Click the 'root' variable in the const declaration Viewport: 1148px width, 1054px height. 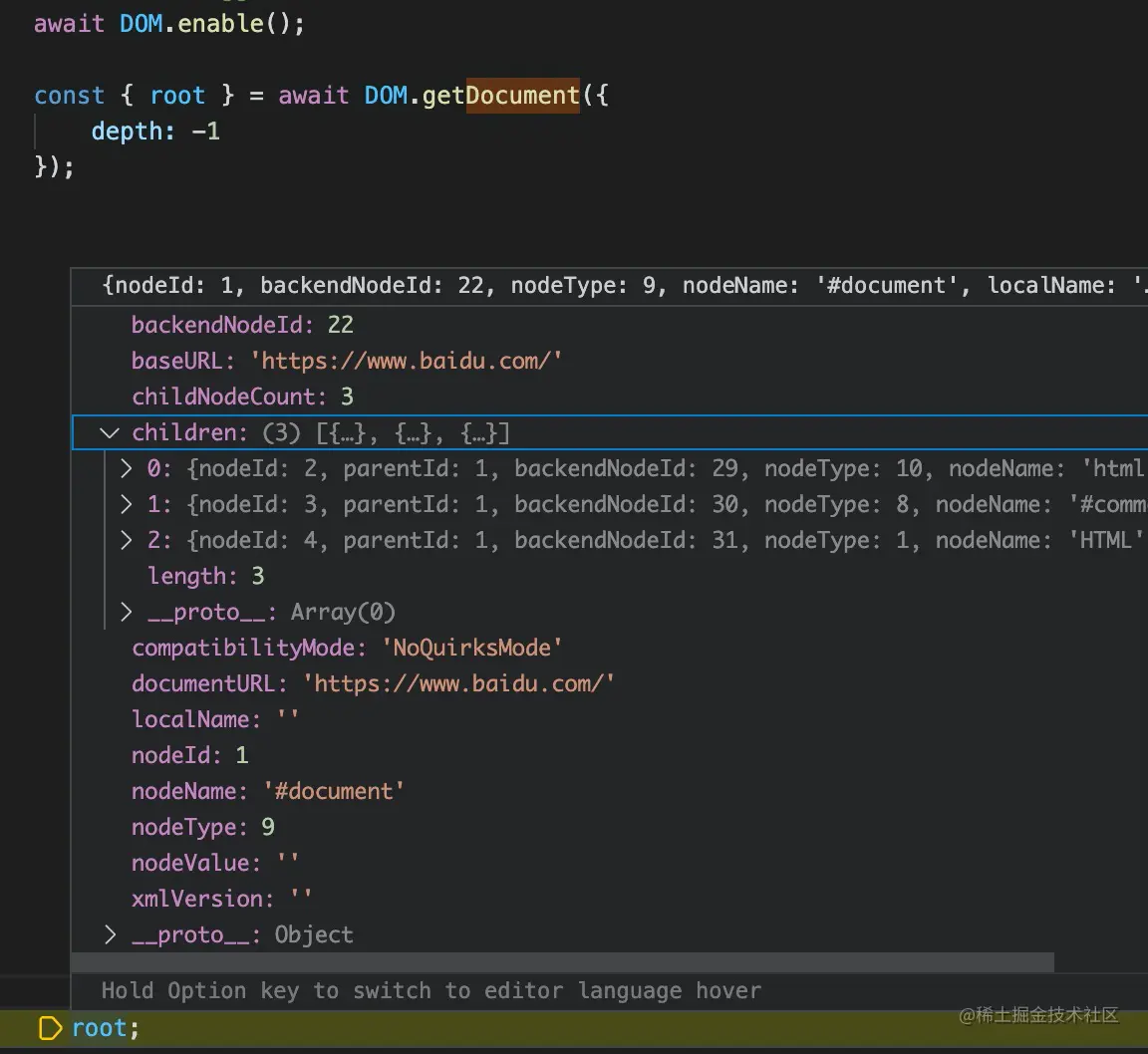coord(177,96)
